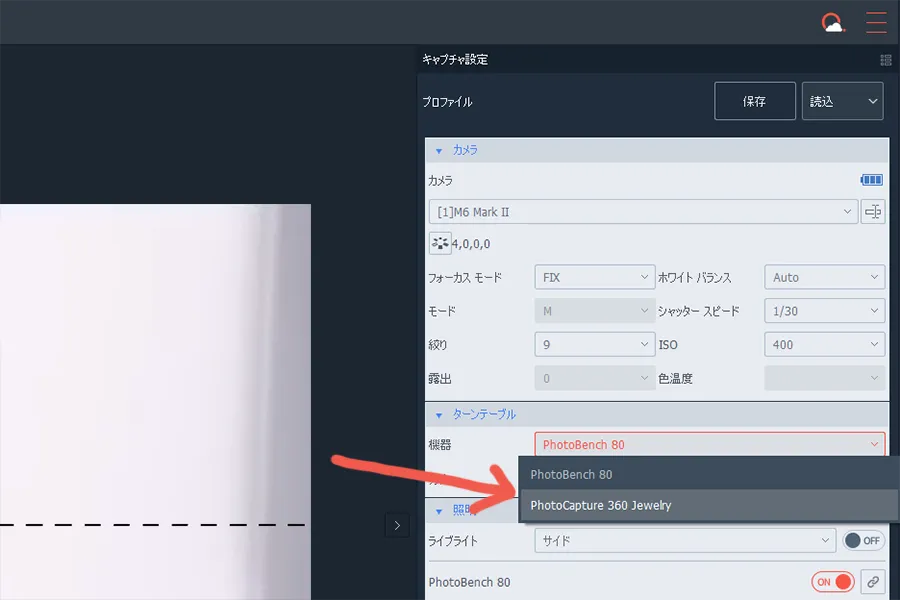Image resolution: width=900 pixels, height=600 pixels.
Task: Choose PhotoBench 80 in the dropdown list
Action: point(572,474)
